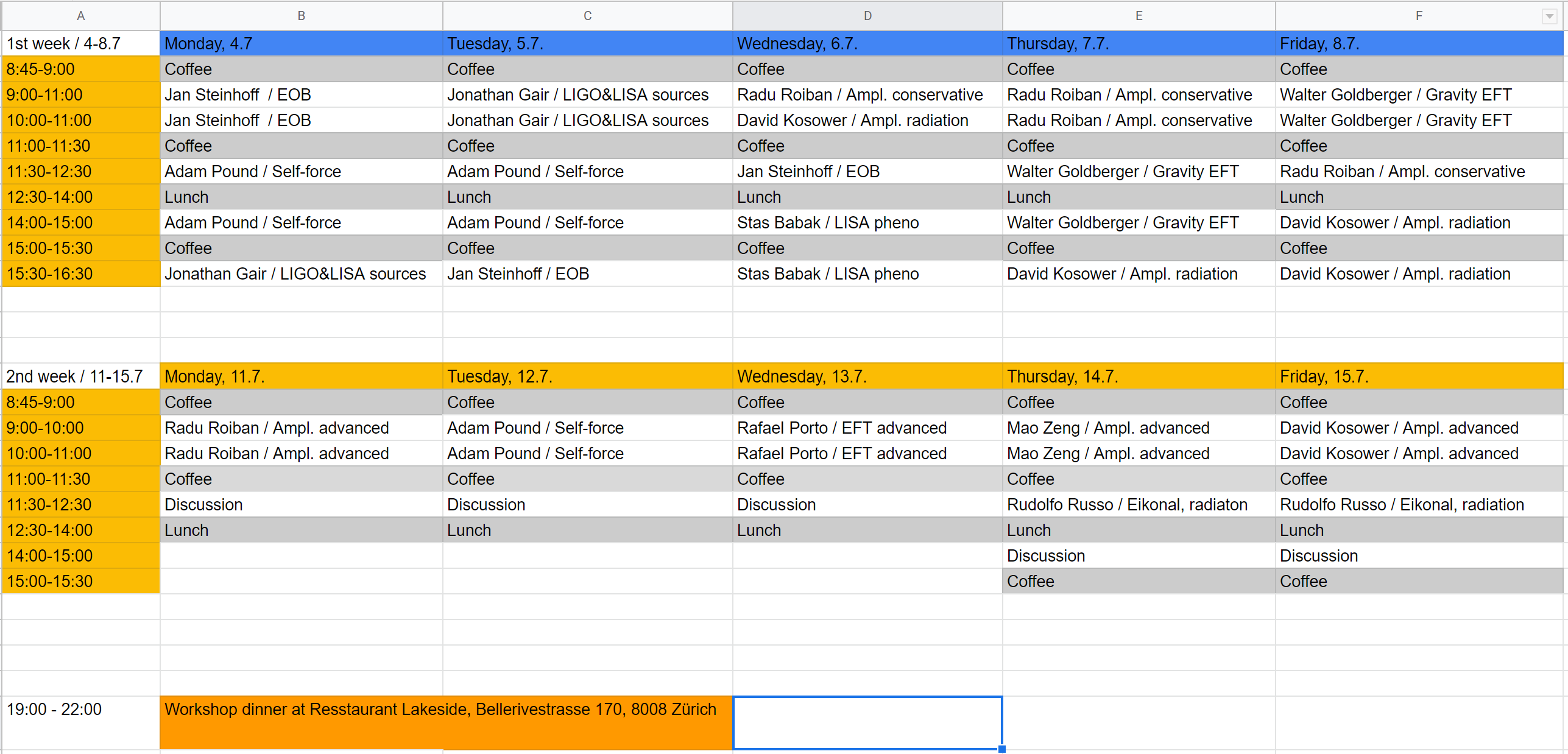This screenshot has height=754, width=1568.
Task: Select Wednesday 'David Kosower / Ampl. radiation' cell
Action: tap(867, 121)
